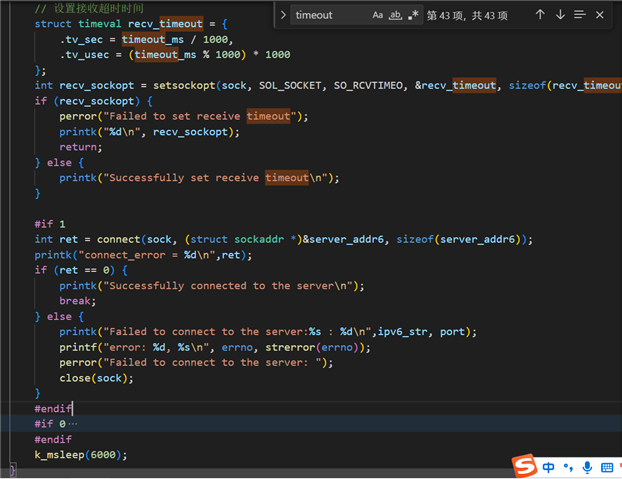The width and height of the screenshot is (622, 479).
Task: Click the Sogou voice input microphone
Action: tap(587, 467)
